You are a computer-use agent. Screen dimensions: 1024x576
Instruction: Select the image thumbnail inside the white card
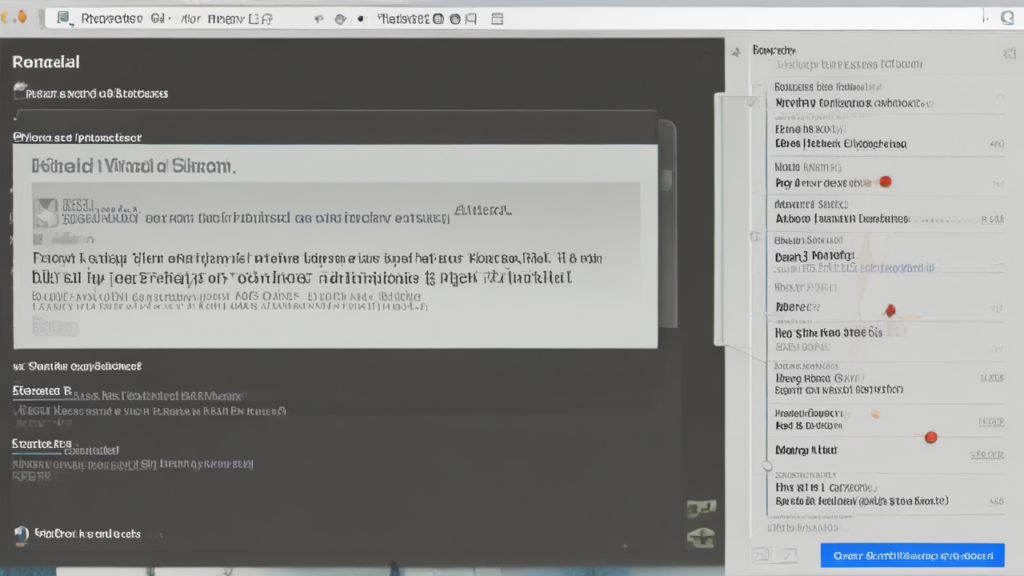(46, 213)
